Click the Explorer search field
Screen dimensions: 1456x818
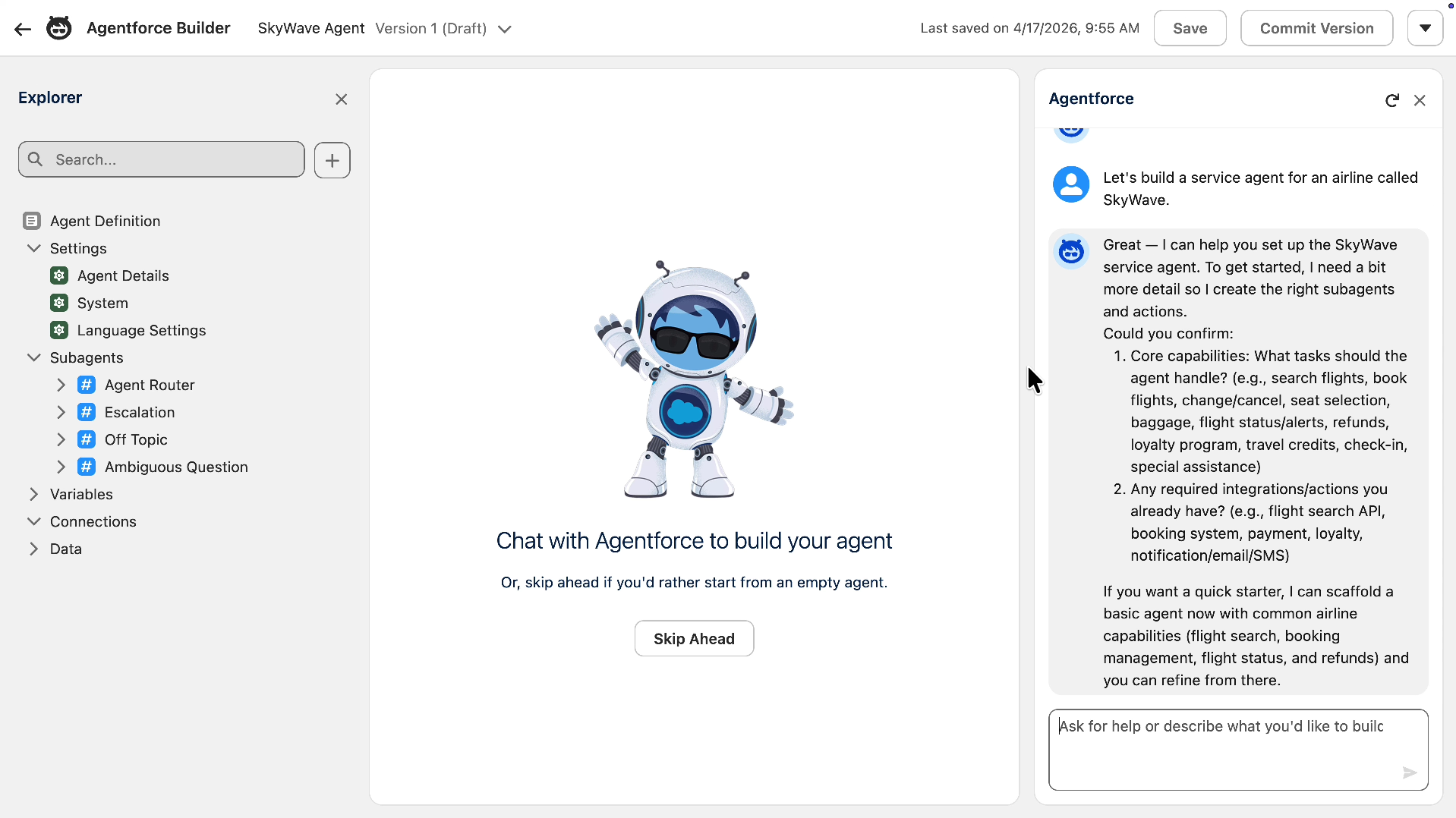click(162, 159)
